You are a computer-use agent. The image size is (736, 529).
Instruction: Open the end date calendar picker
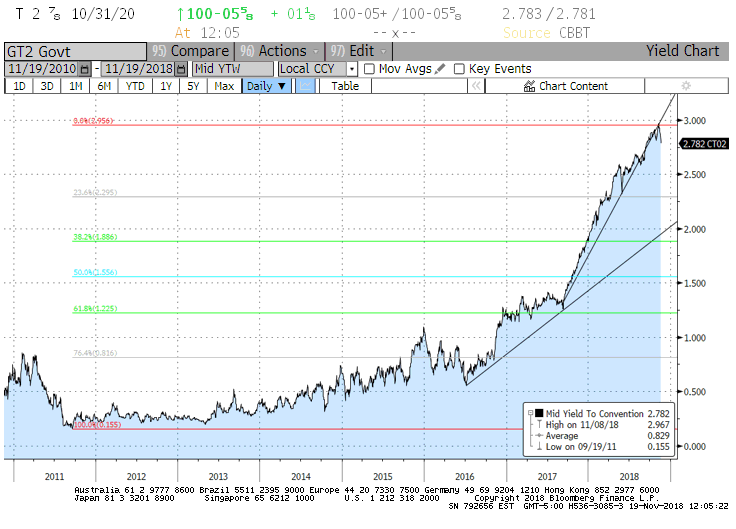click(x=181, y=69)
